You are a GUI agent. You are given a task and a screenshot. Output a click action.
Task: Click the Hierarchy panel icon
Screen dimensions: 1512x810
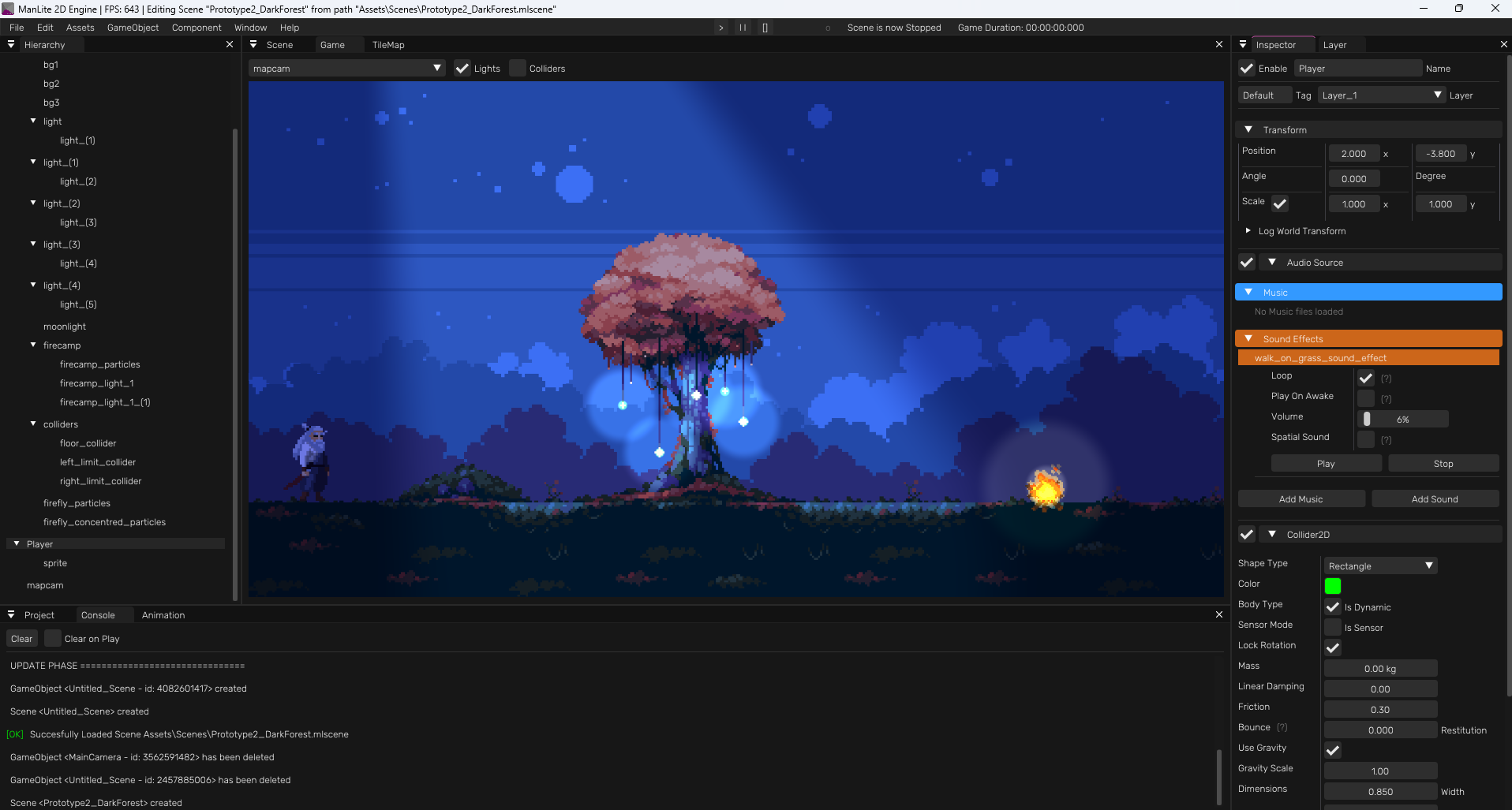tap(11, 44)
